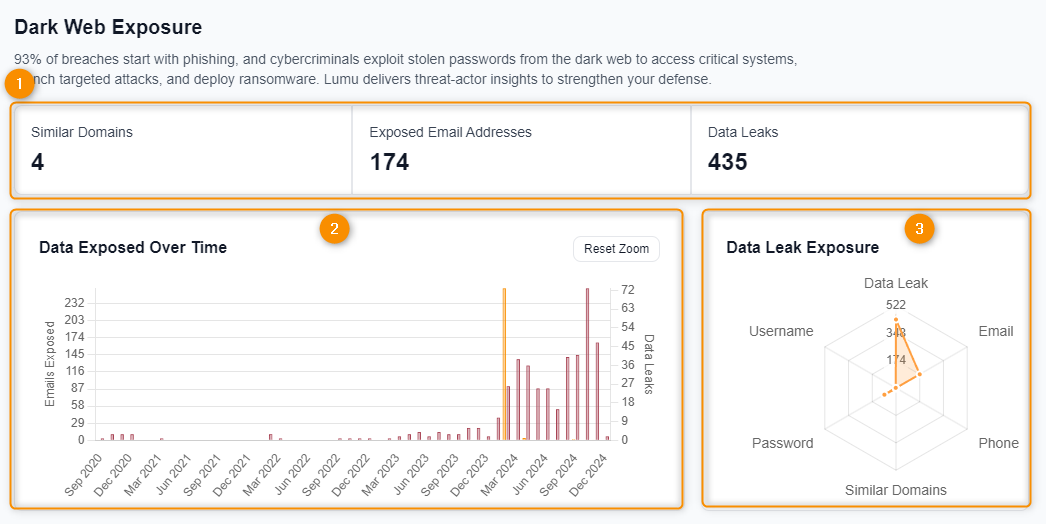The height and width of the screenshot is (524, 1046).
Task: Click the tallest red bar near Dec 2024
Action: tap(587, 363)
